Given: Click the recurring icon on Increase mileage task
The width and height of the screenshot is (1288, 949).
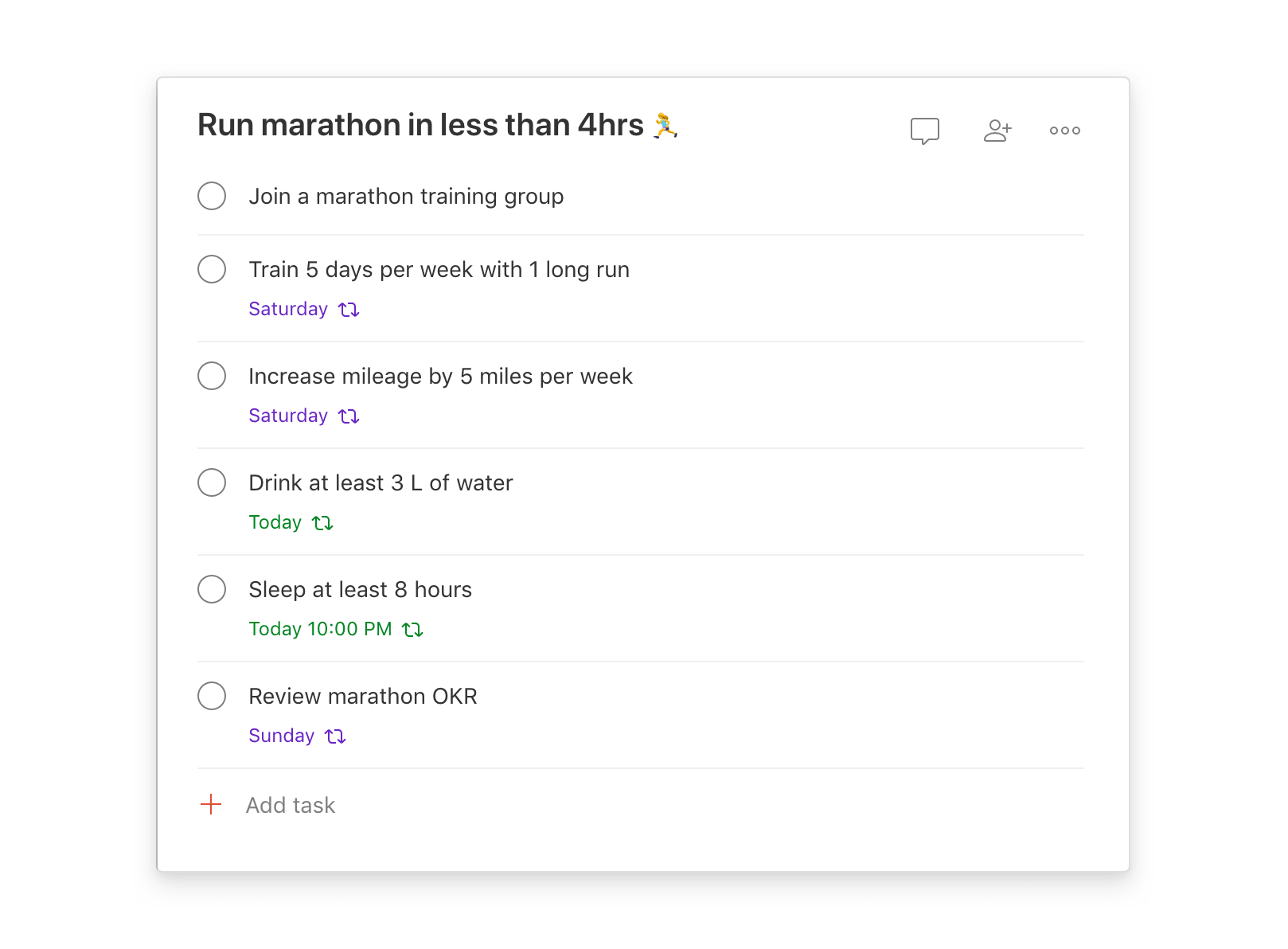Looking at the screenshot, I should (x=349, y=416).
